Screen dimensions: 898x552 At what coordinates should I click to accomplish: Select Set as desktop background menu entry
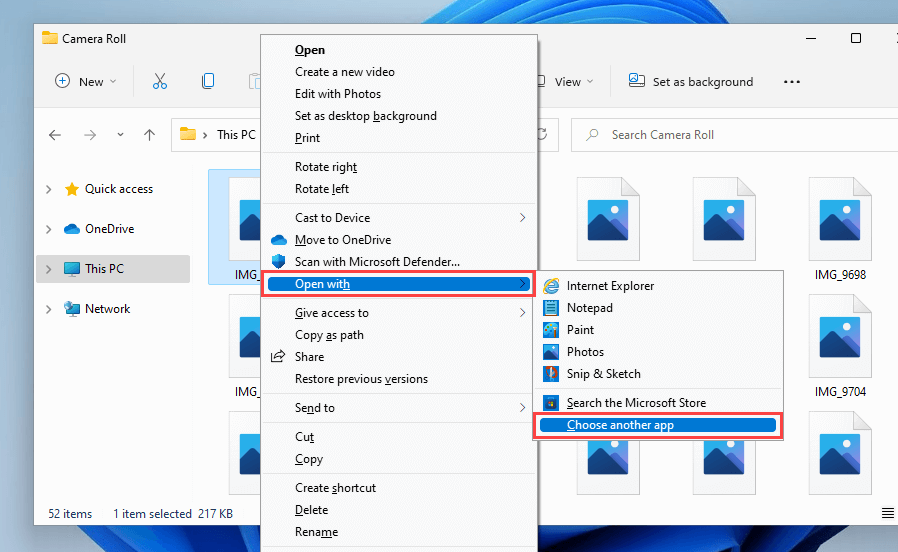pyautogui.click(x=365, y=116)
